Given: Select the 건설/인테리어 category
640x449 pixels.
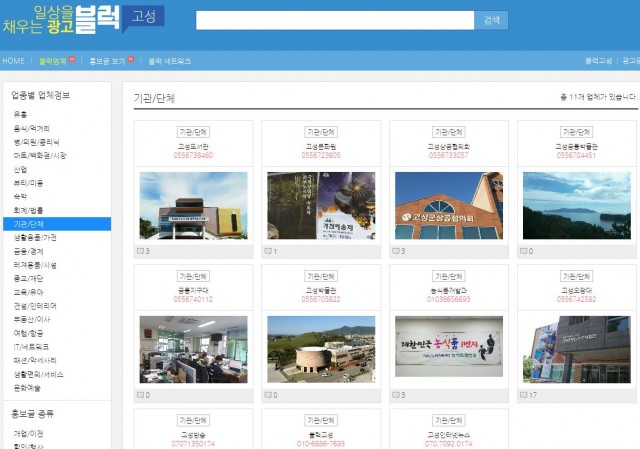Looking at the screenshot, I should (35, 306).
